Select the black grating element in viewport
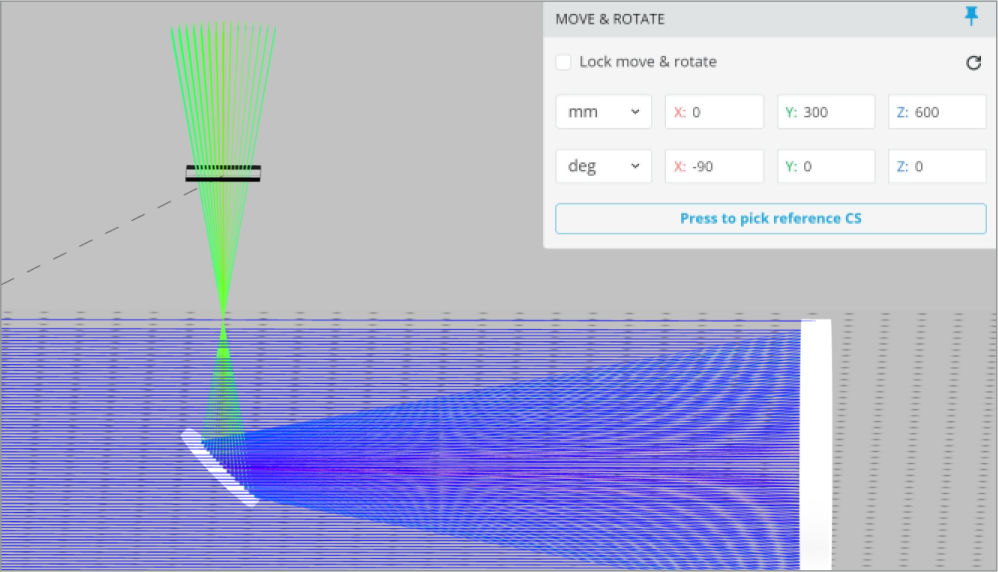This screenshot has height=572, width=998. pos(223,173)
